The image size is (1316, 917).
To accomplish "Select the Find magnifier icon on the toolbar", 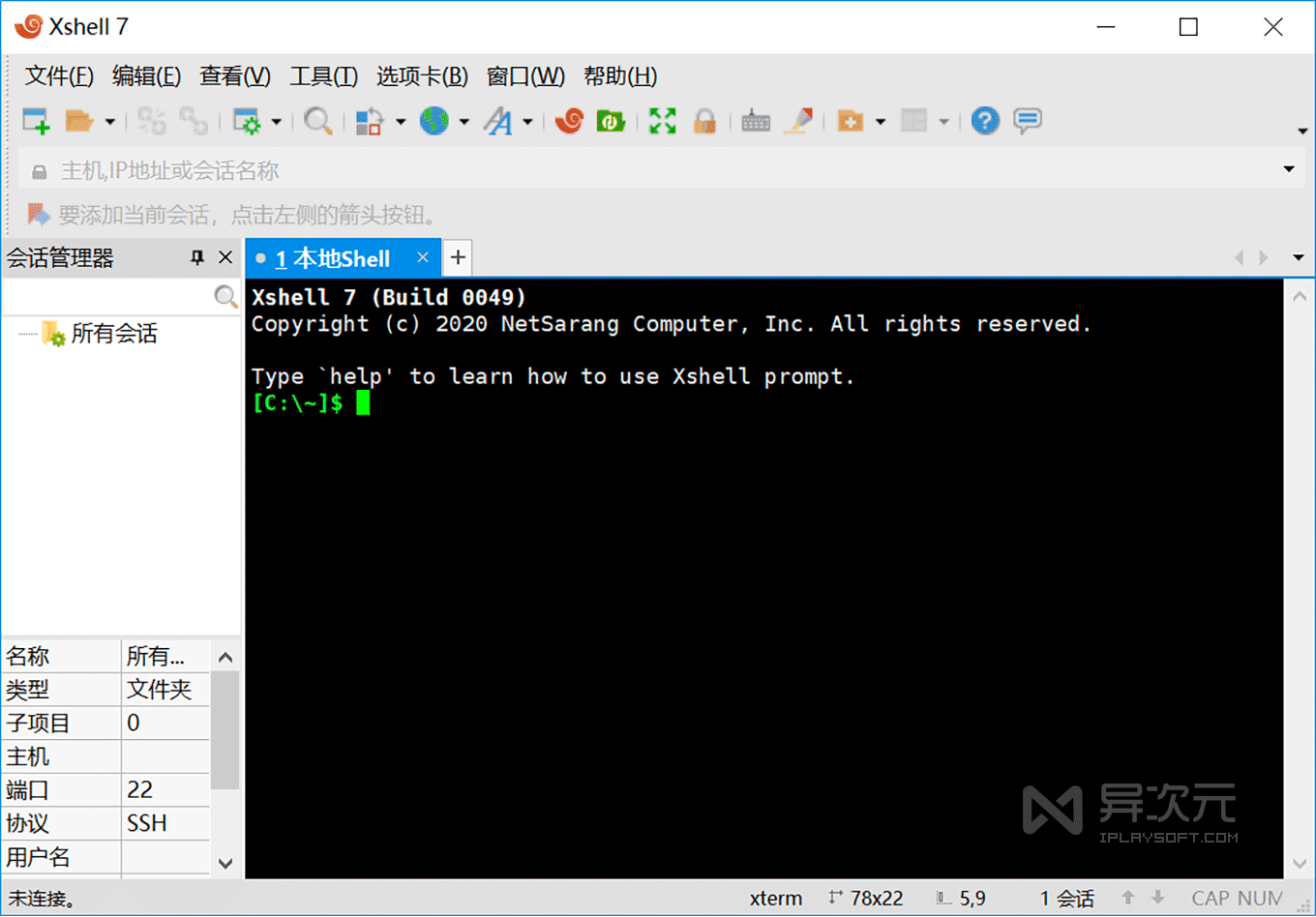I will pos(318,120).
